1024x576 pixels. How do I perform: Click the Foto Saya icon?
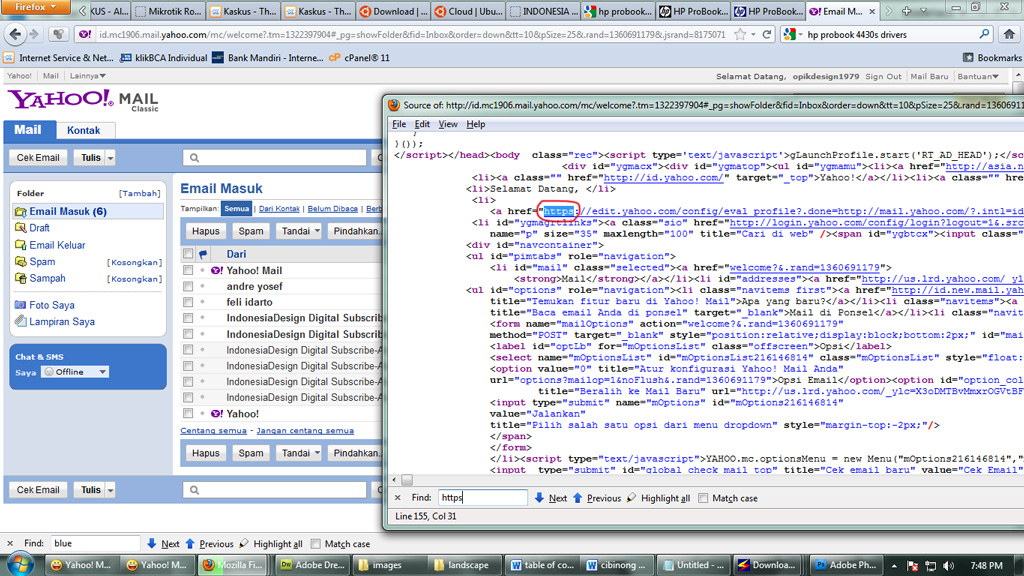tap(21, 305)
